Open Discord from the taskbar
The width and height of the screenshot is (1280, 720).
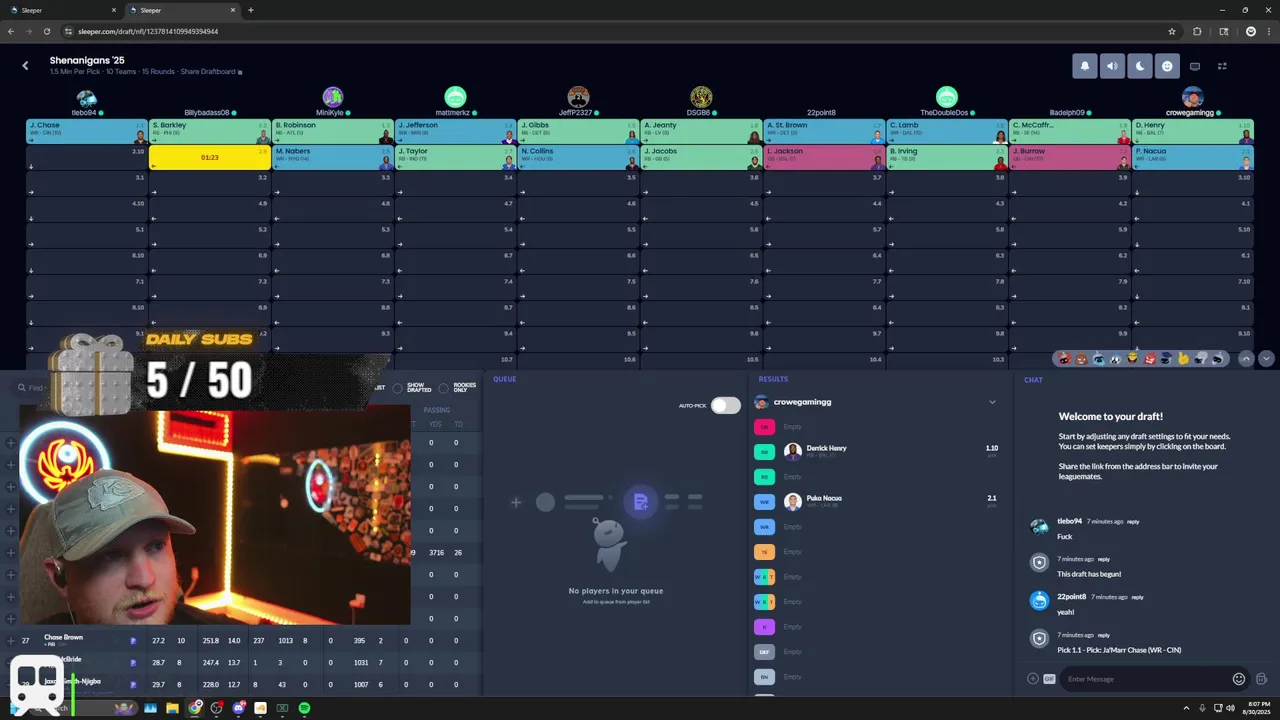239,708
